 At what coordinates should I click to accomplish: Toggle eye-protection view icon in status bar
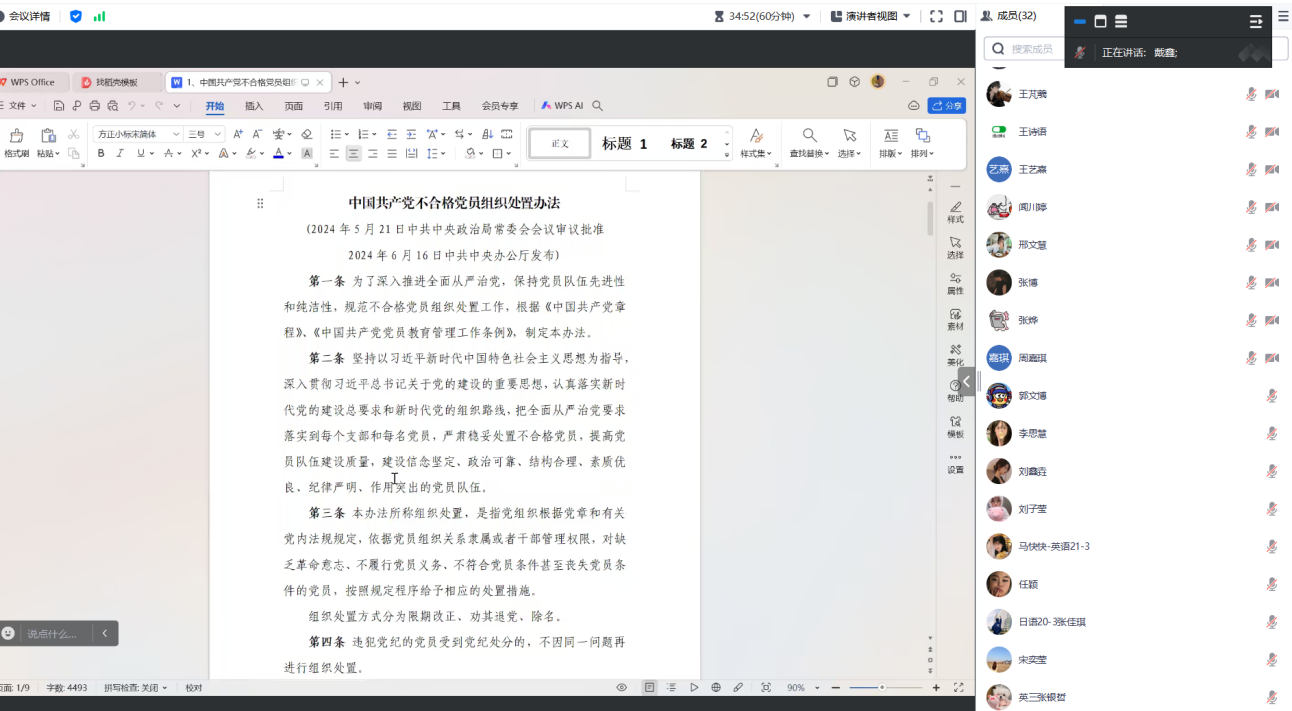pyautogui.click(x=621, y=688)
